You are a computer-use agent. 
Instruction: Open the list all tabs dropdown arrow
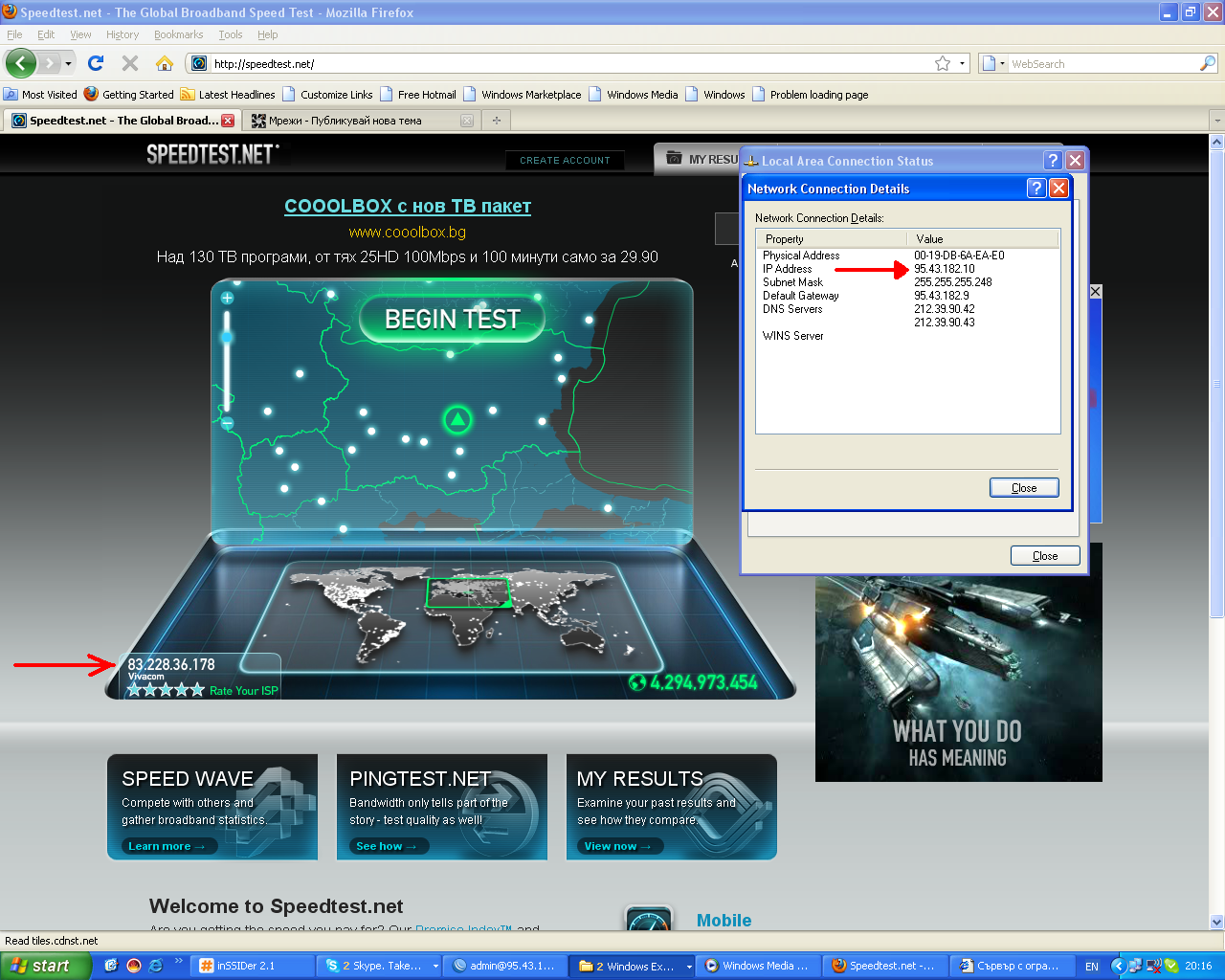pyautogui.click(x=1216, y=121)
